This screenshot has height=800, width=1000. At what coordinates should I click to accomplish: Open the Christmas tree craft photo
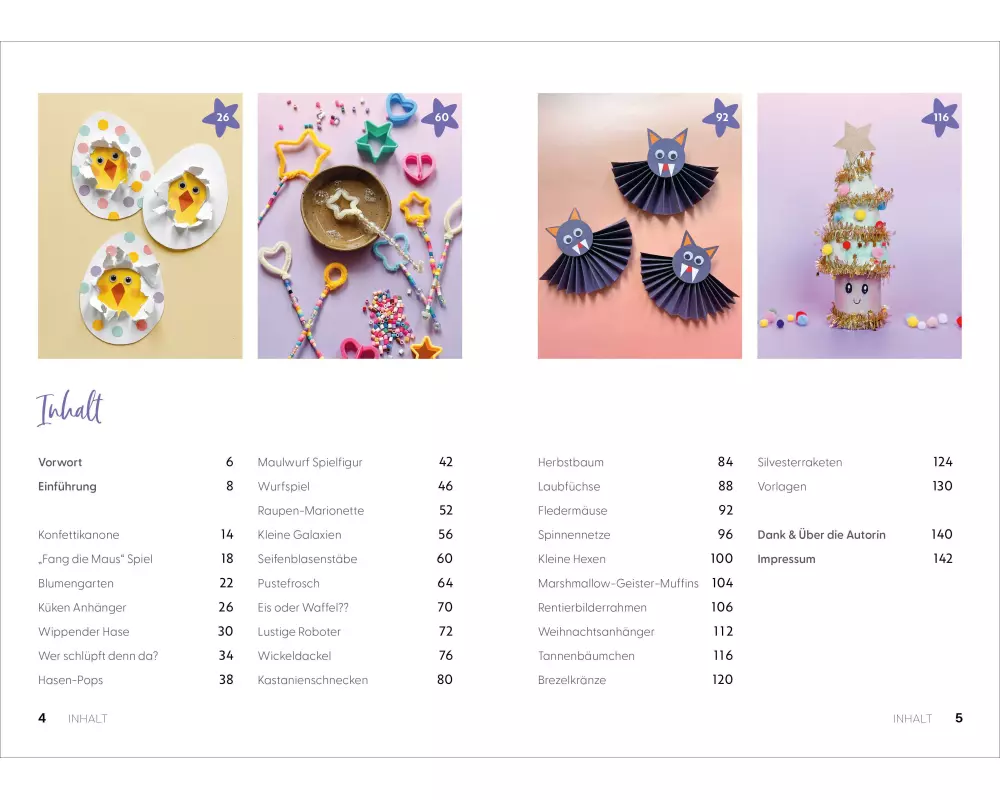(x=859, y=226)
